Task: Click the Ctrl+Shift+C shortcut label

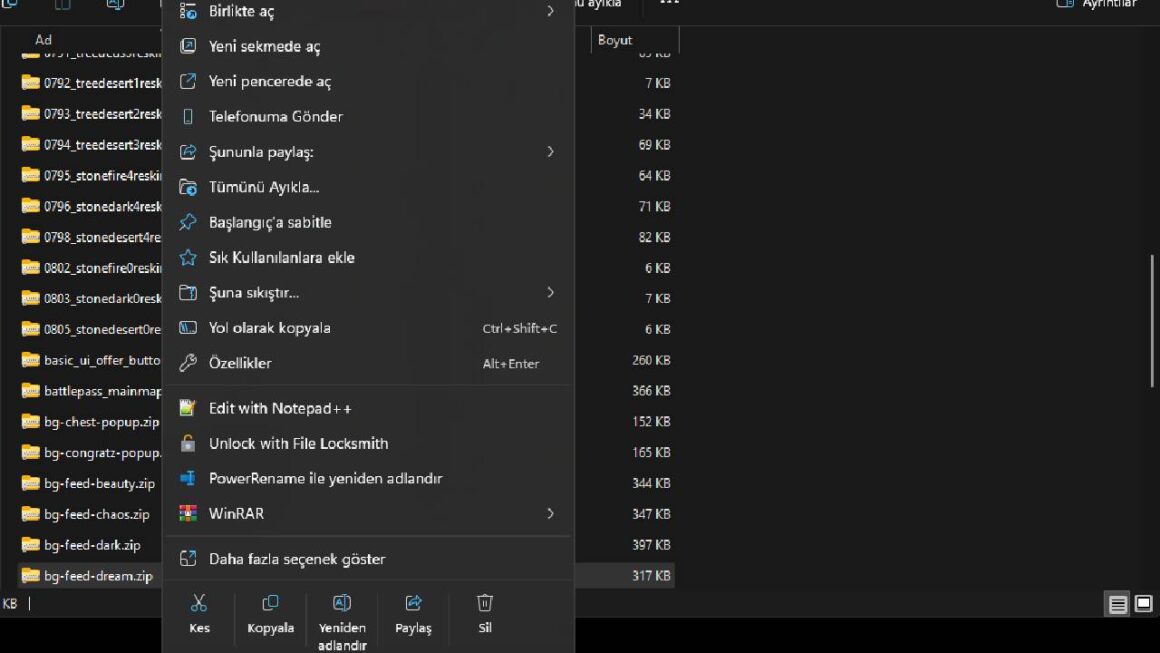Action: pyautogui.click(x=519, y=328)
